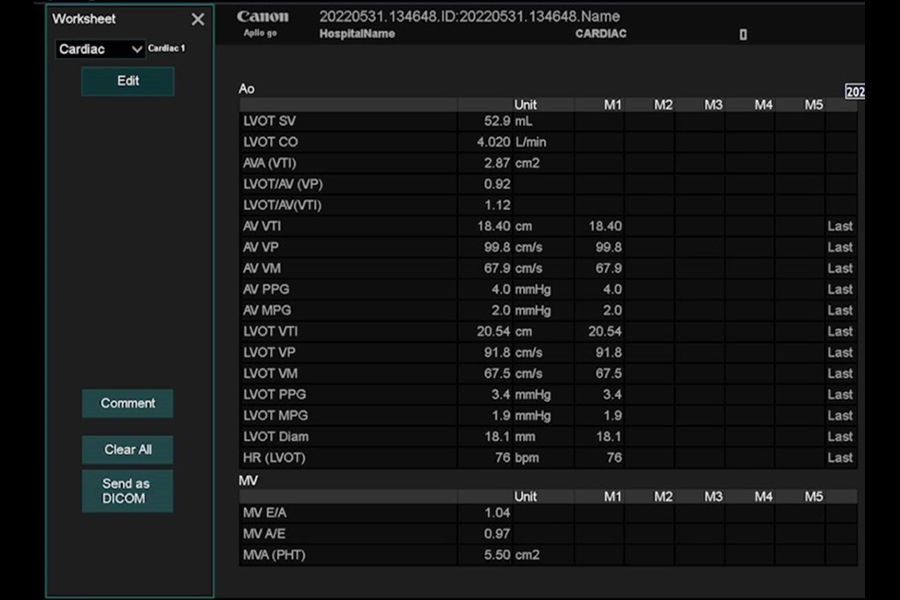The width and height of the screenshot is (900, 600).
Task: Click the LVOT/AV(VTI) value 1.12
Action: [x=497, y=205]
